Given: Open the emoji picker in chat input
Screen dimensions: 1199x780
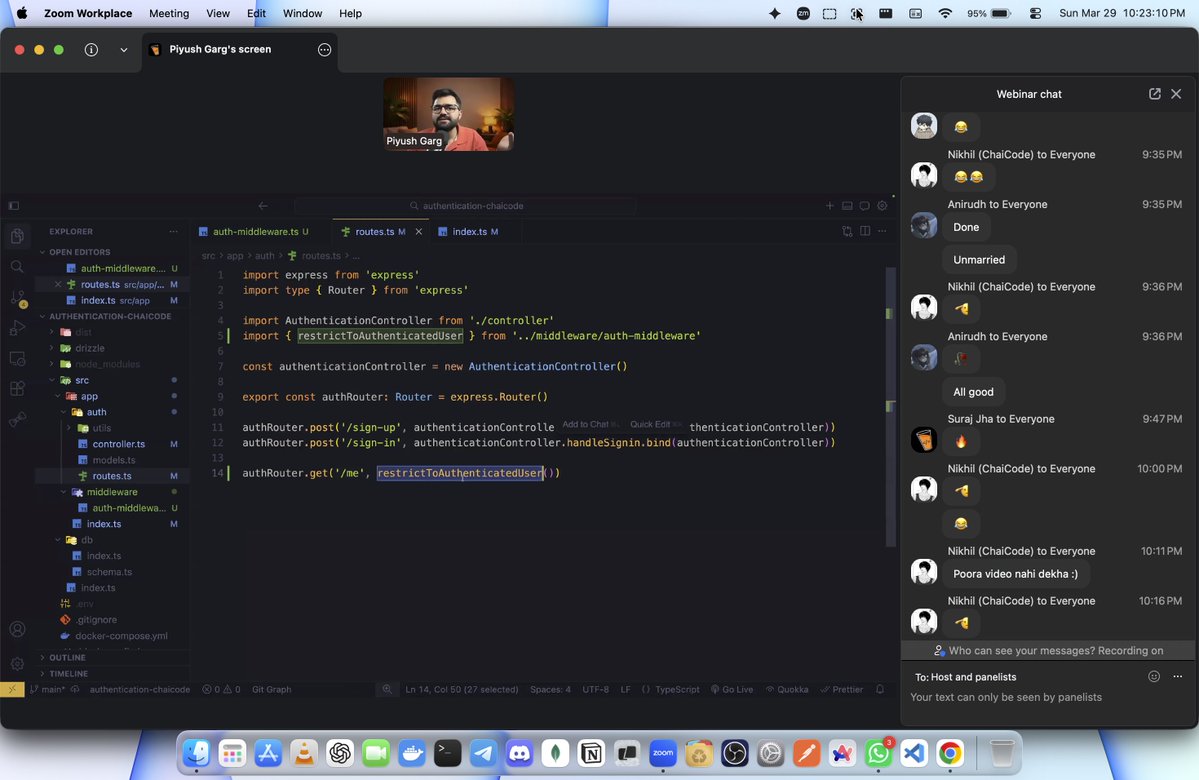Looking at the screenshot, I should (1154, 676).
